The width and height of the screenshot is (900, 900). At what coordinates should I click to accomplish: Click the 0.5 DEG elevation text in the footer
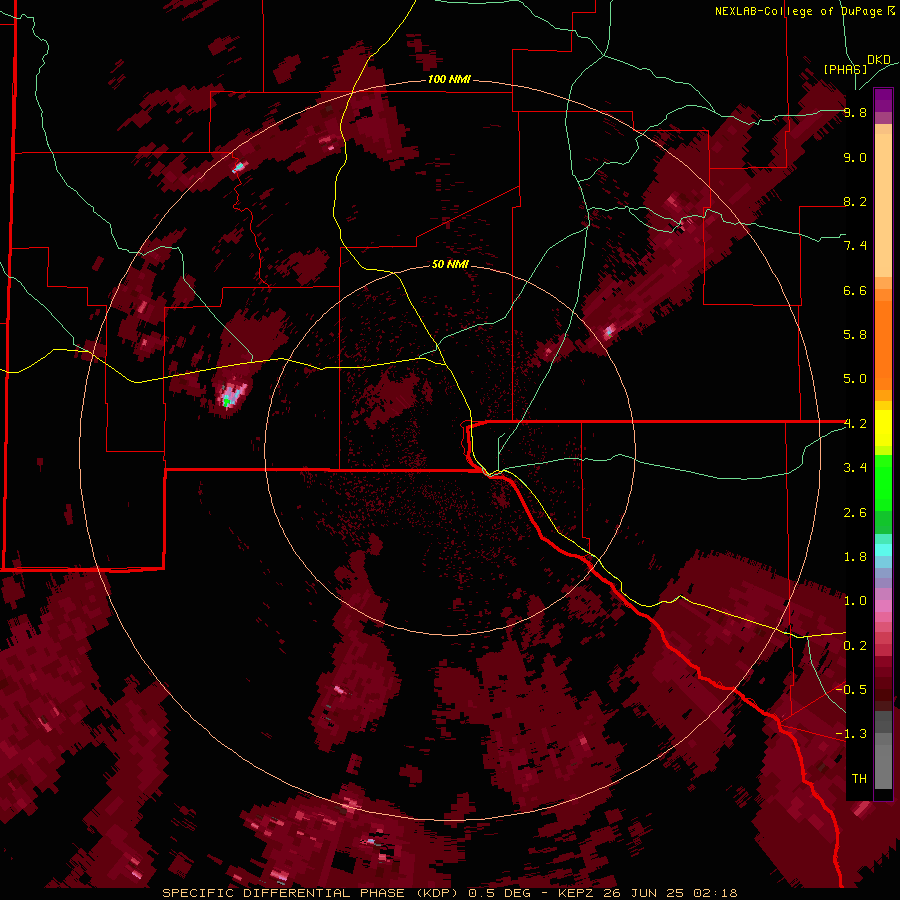(499, 893)
